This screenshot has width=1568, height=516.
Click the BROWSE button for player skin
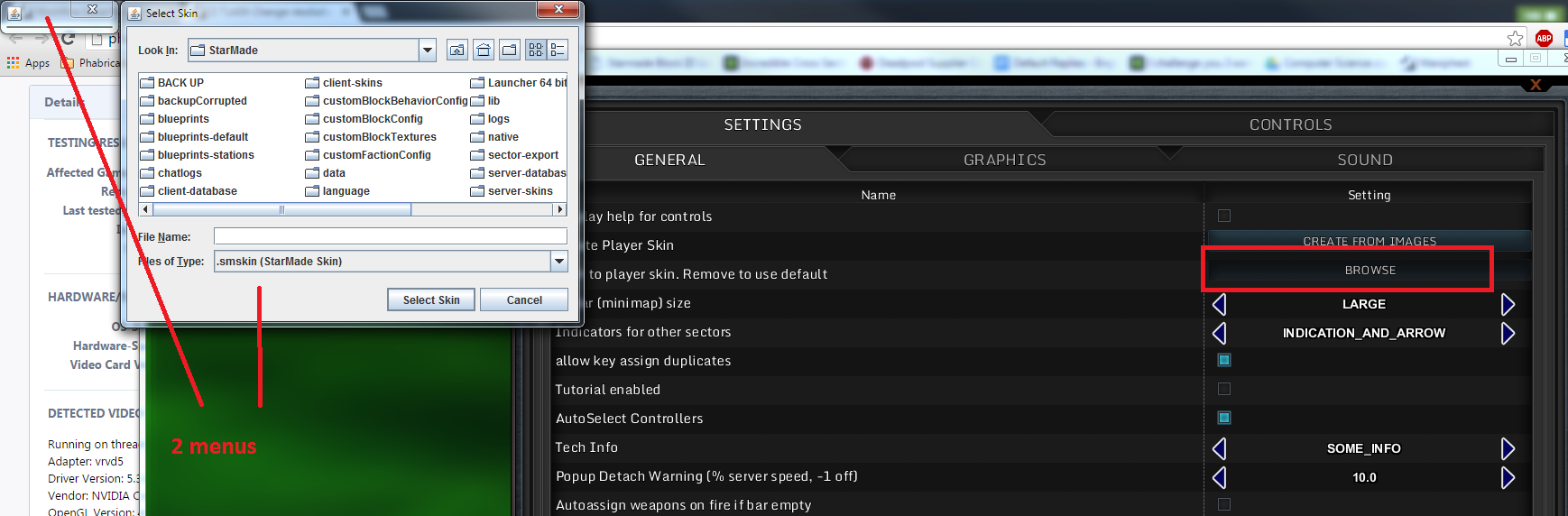[1370, 271]
